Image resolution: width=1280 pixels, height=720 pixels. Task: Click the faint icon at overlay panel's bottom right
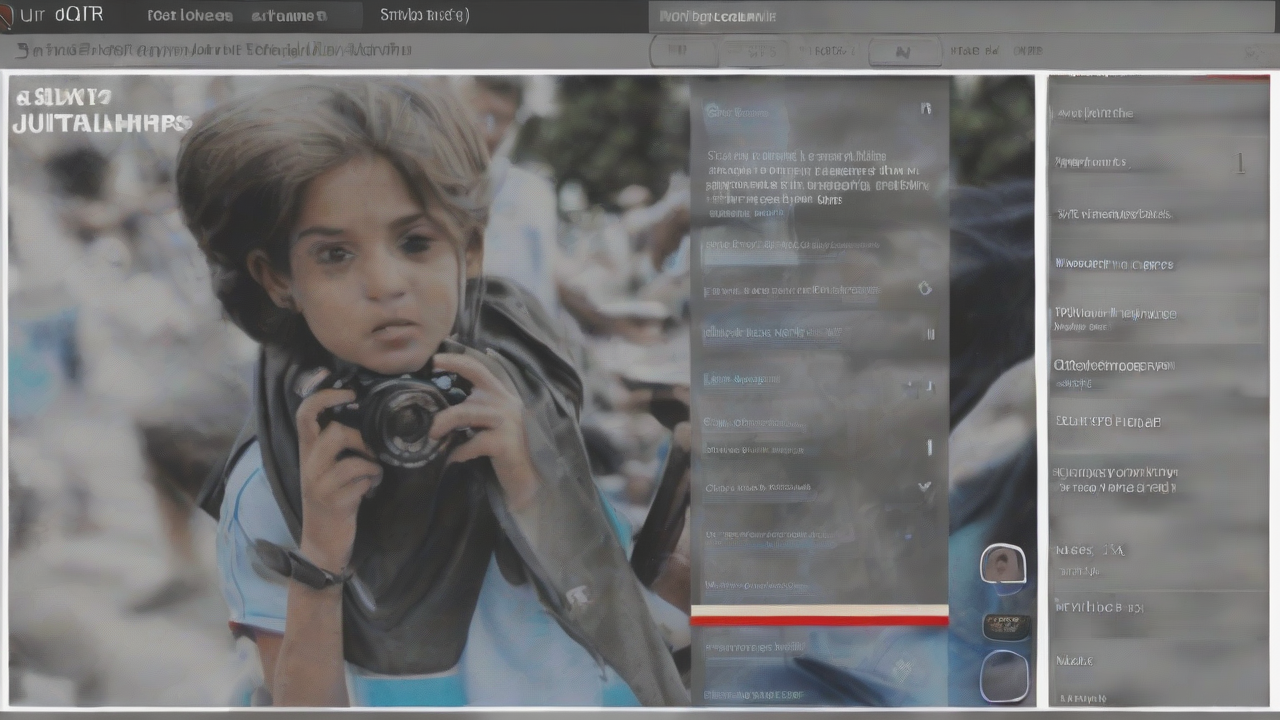point(901,669)
